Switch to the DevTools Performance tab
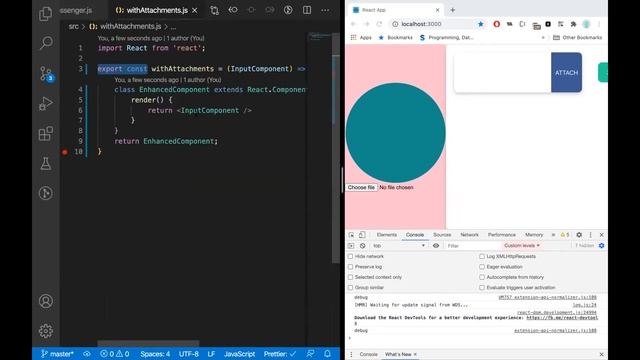Viewport: 640px width, 360px height. (x=502, y=235)
